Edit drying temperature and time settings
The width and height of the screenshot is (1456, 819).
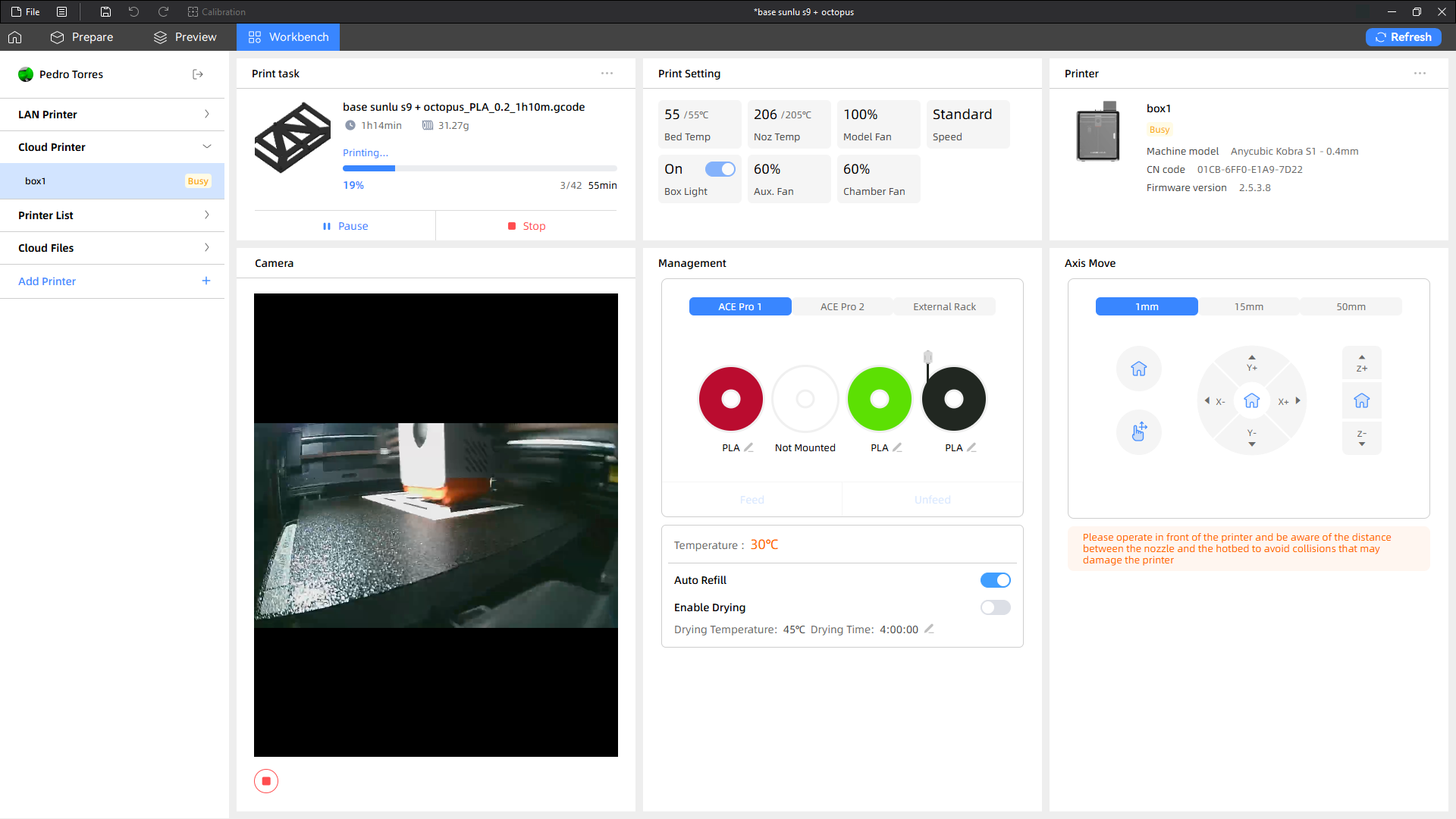pyautogui.click(x=929, y=629)
